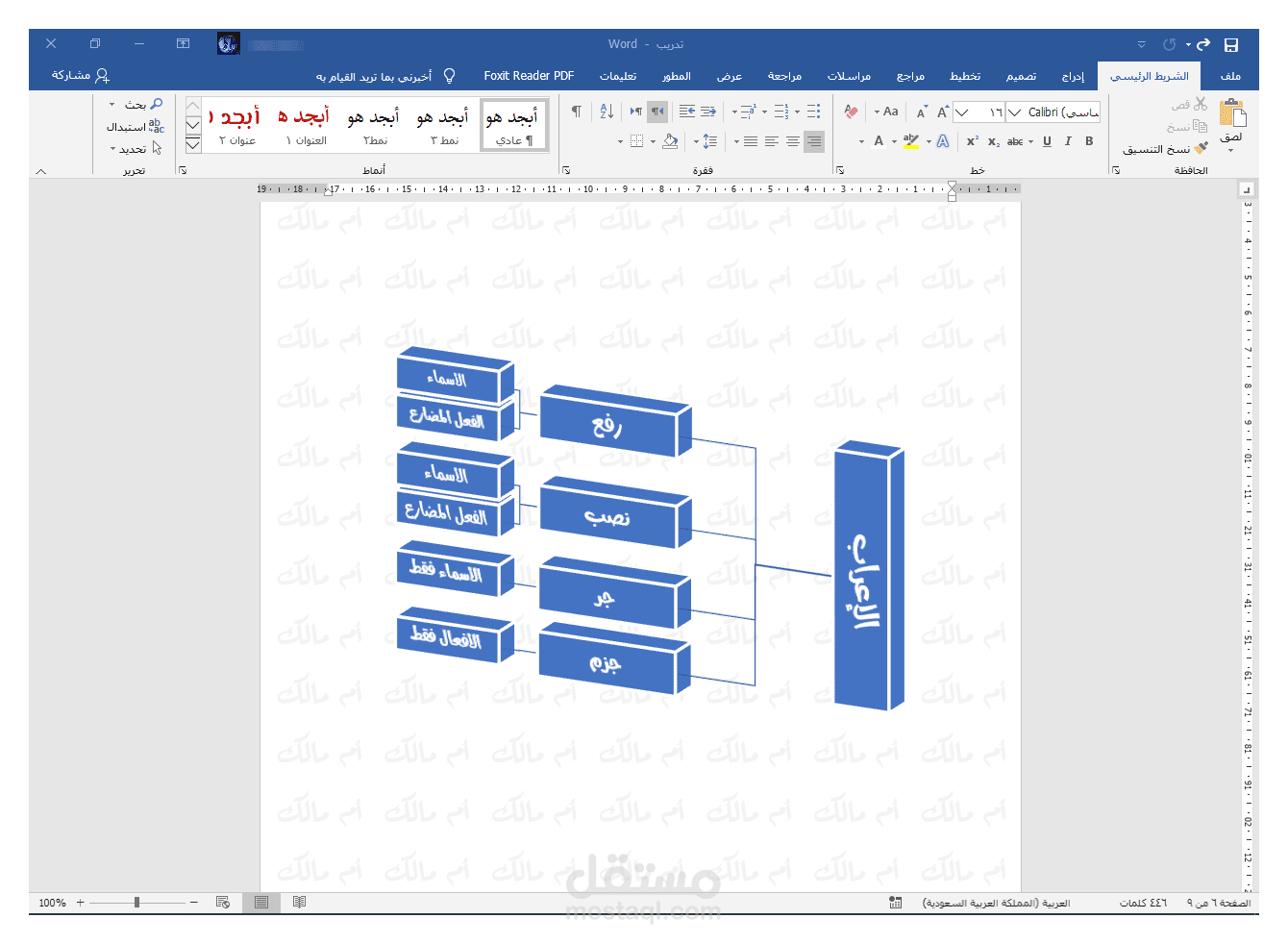The image size is (1288, 944).
Task: Click the Tell Me lightbulb icon
Action: [x=449, y=75]
